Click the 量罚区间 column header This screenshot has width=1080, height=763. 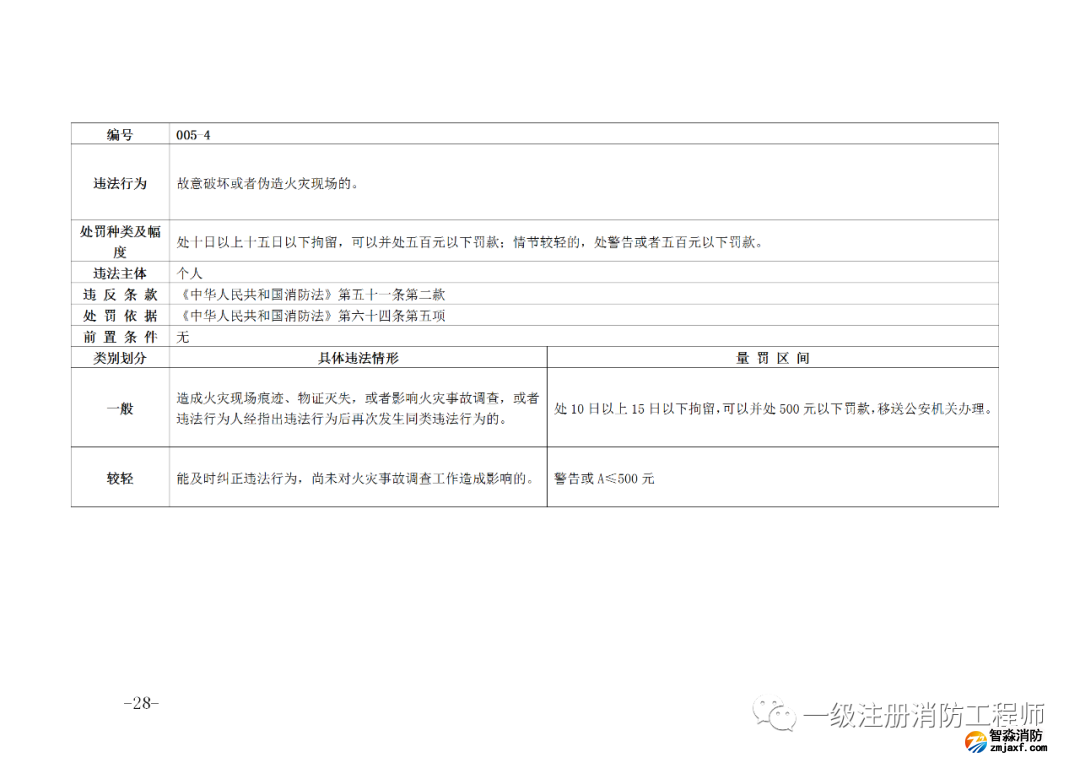[772, 358]
